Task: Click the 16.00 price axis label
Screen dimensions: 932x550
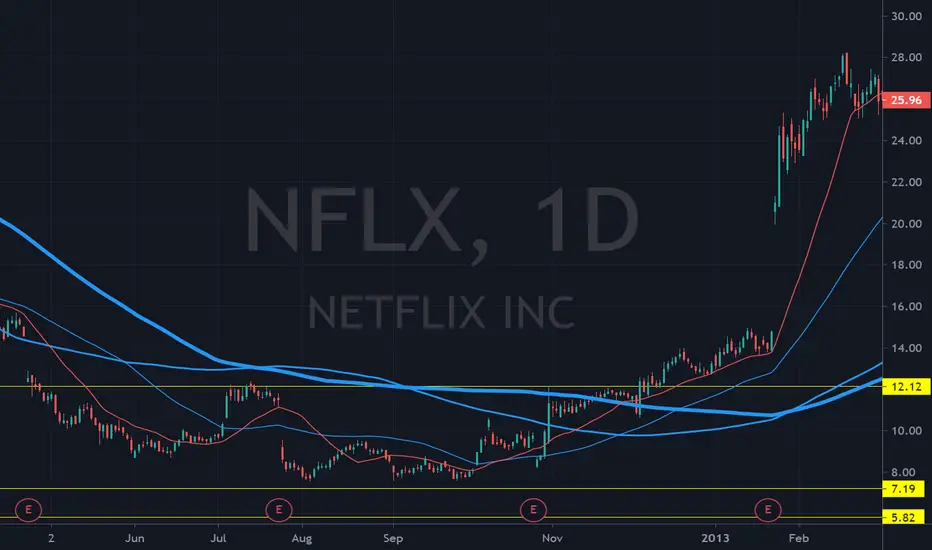Action: pyautogui.click(x=906, y=307)
